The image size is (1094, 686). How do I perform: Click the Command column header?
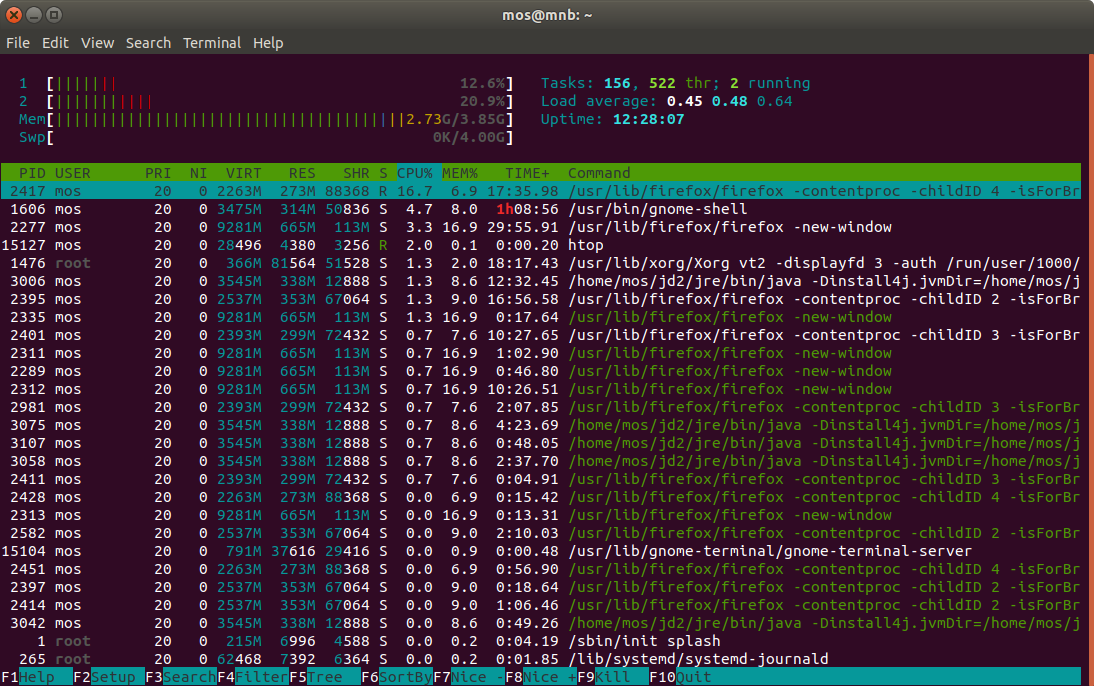pyautogui.click(x=599, y=173)
